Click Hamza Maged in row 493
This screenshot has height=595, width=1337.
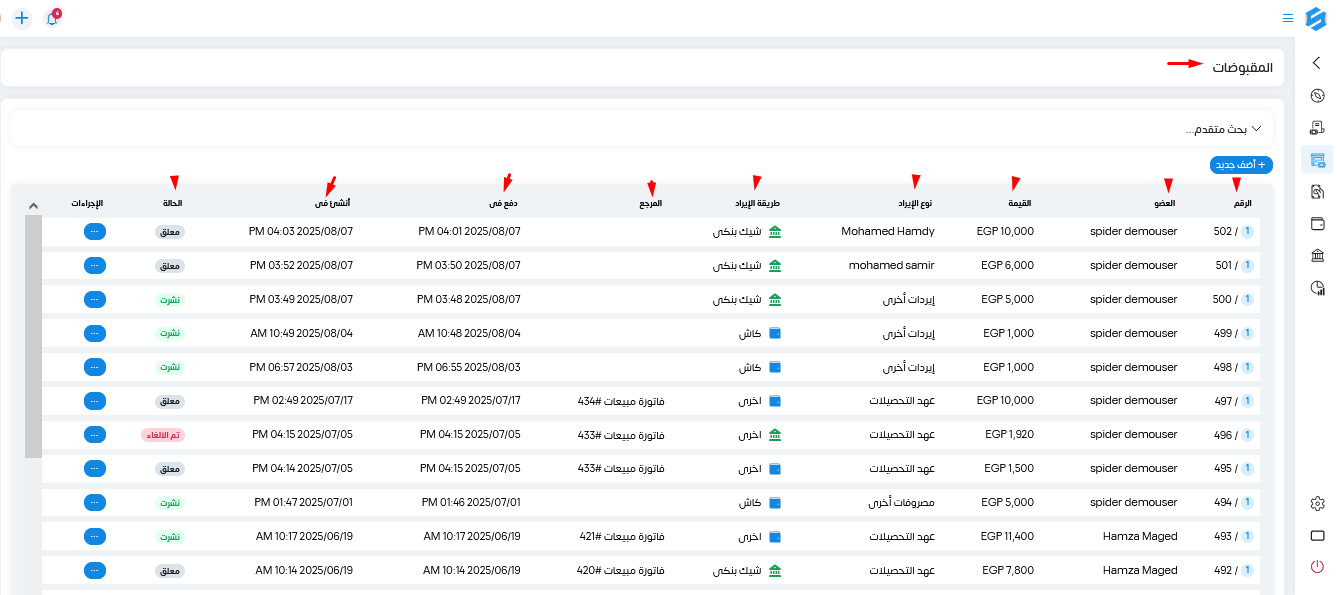tap(1140, 537)
